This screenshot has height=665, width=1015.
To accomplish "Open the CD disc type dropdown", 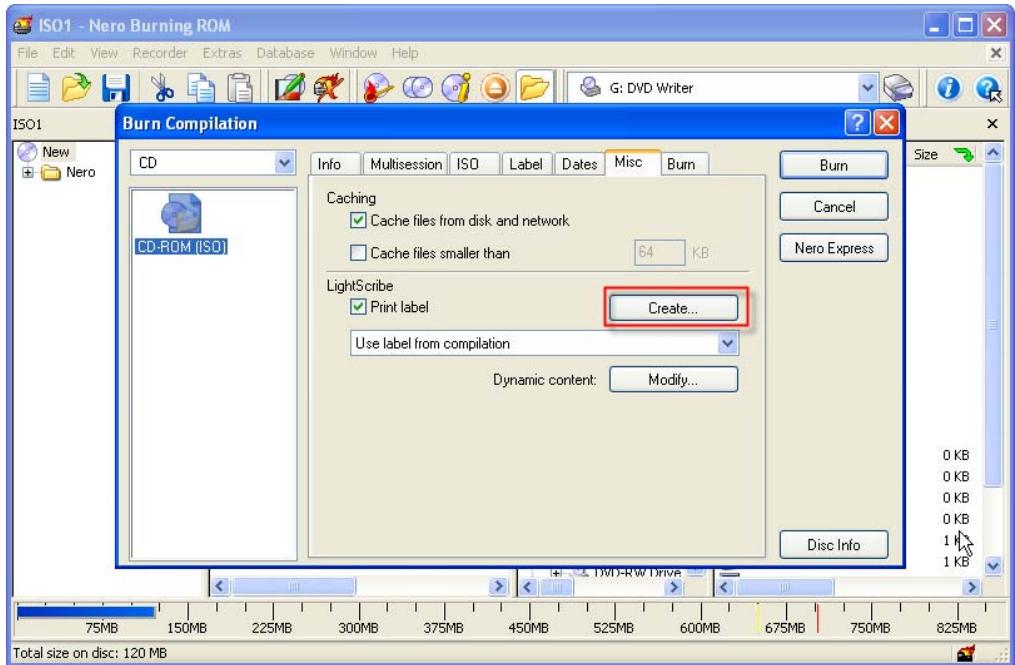I will pyautogui.click(x=284, y=163).
